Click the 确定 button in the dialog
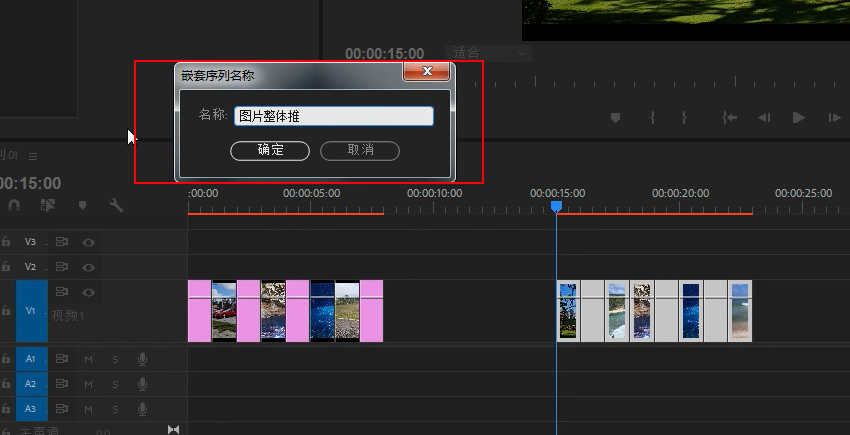 point(270,151)
